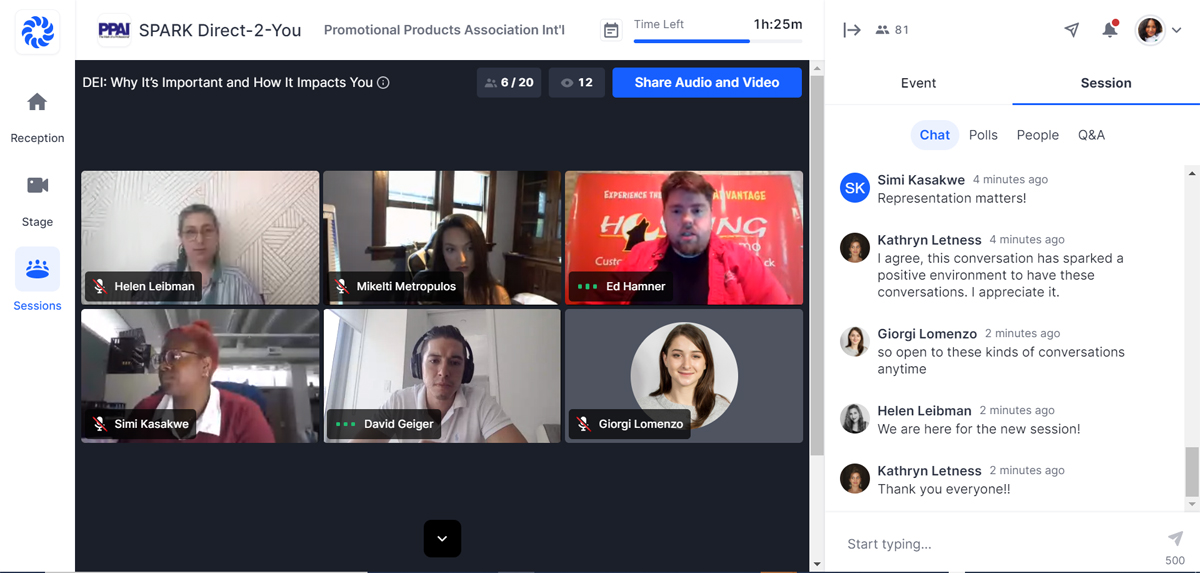Screen dimensions: 1200x573
Task: Switch to the Event tab
Action: (x=918, y=83)
